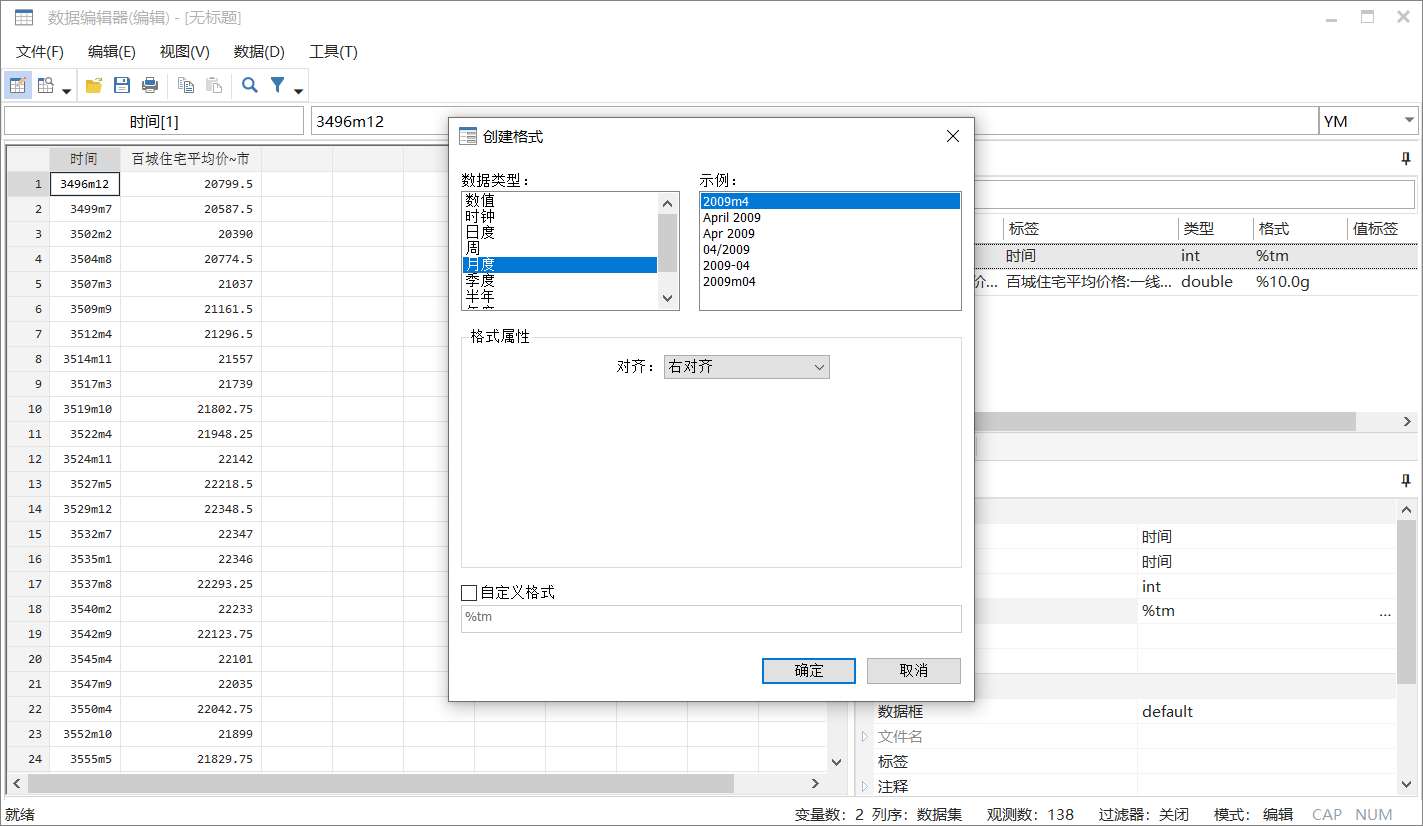This screenshot has height=826, width=1423.
Task: Click the ellipsis button beside %tm property
Action: (1385, 611)
